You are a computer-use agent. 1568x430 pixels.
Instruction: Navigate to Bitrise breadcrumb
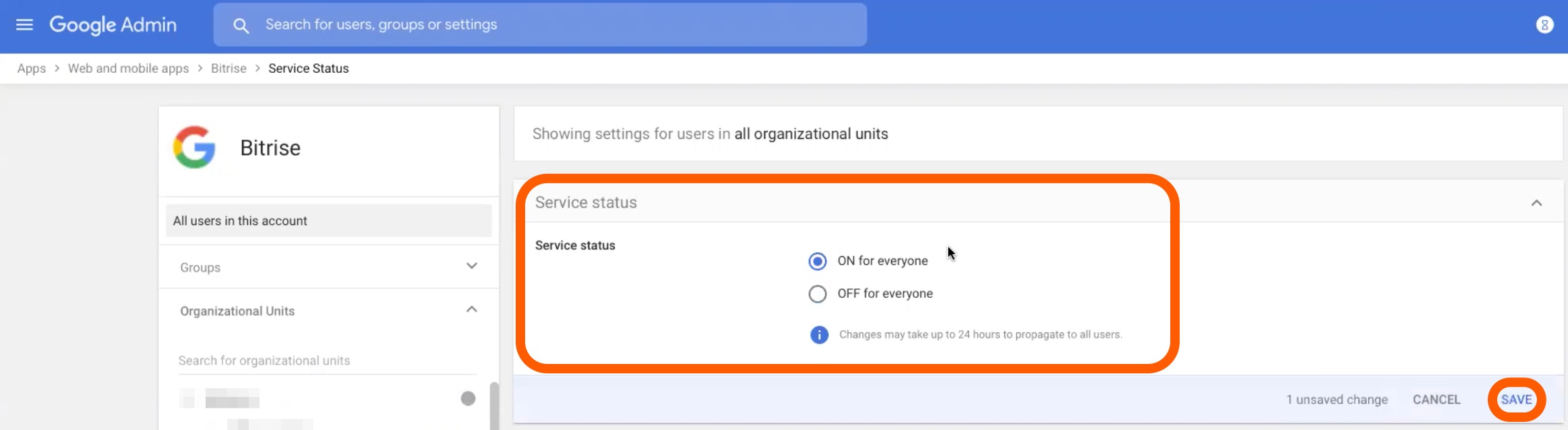click(229, 69)
